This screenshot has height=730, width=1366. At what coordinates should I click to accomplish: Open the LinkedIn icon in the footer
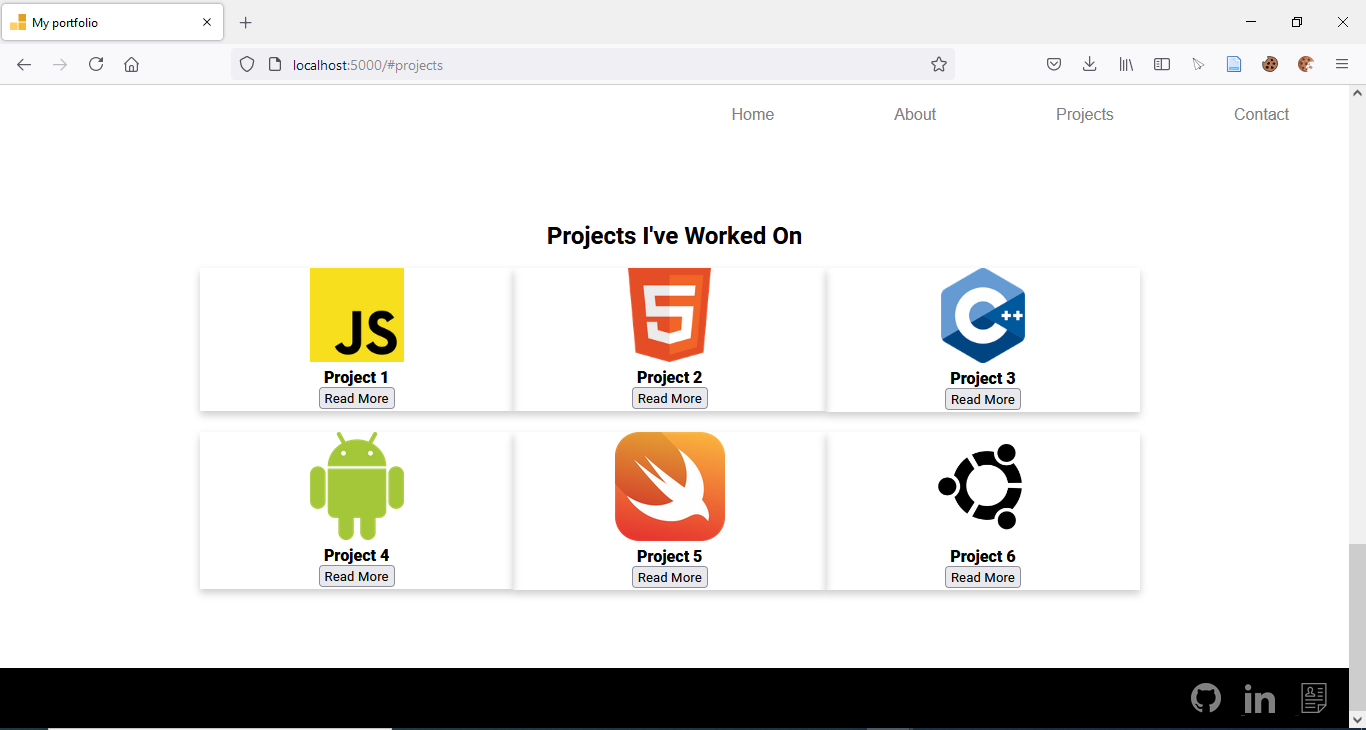(x=1259, y=699)
